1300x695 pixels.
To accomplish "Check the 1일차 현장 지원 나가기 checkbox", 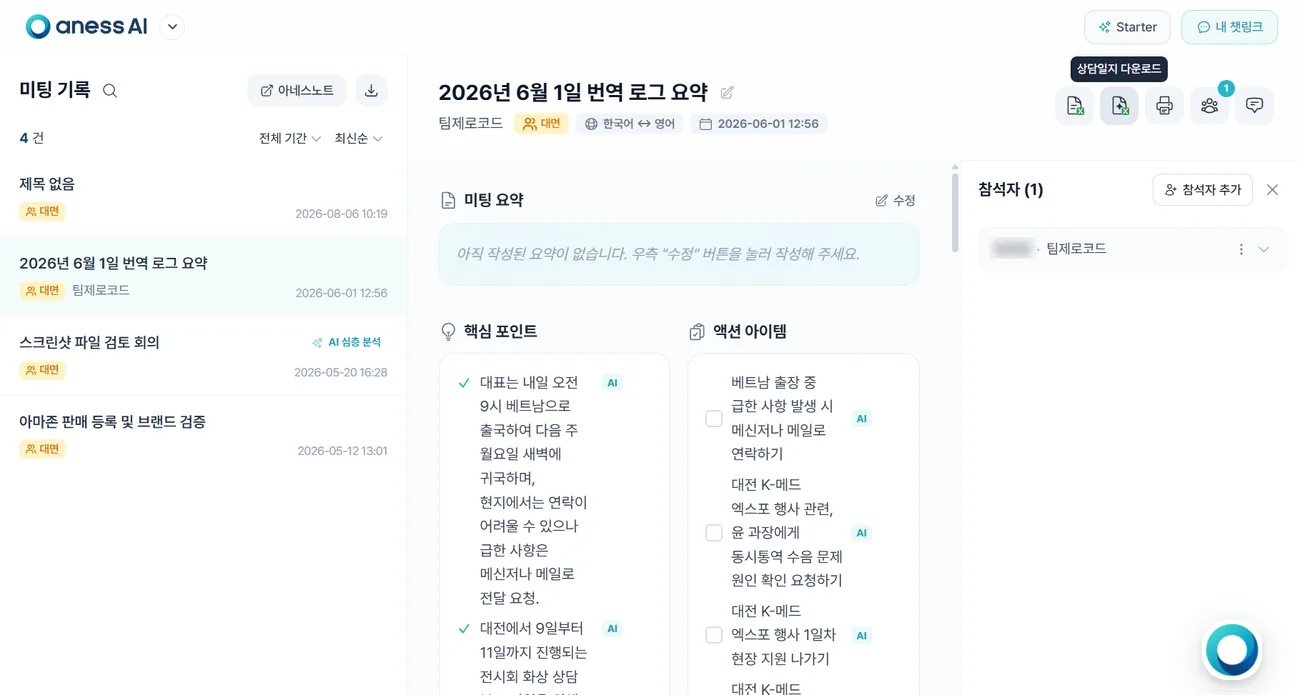I will point(714,635).
